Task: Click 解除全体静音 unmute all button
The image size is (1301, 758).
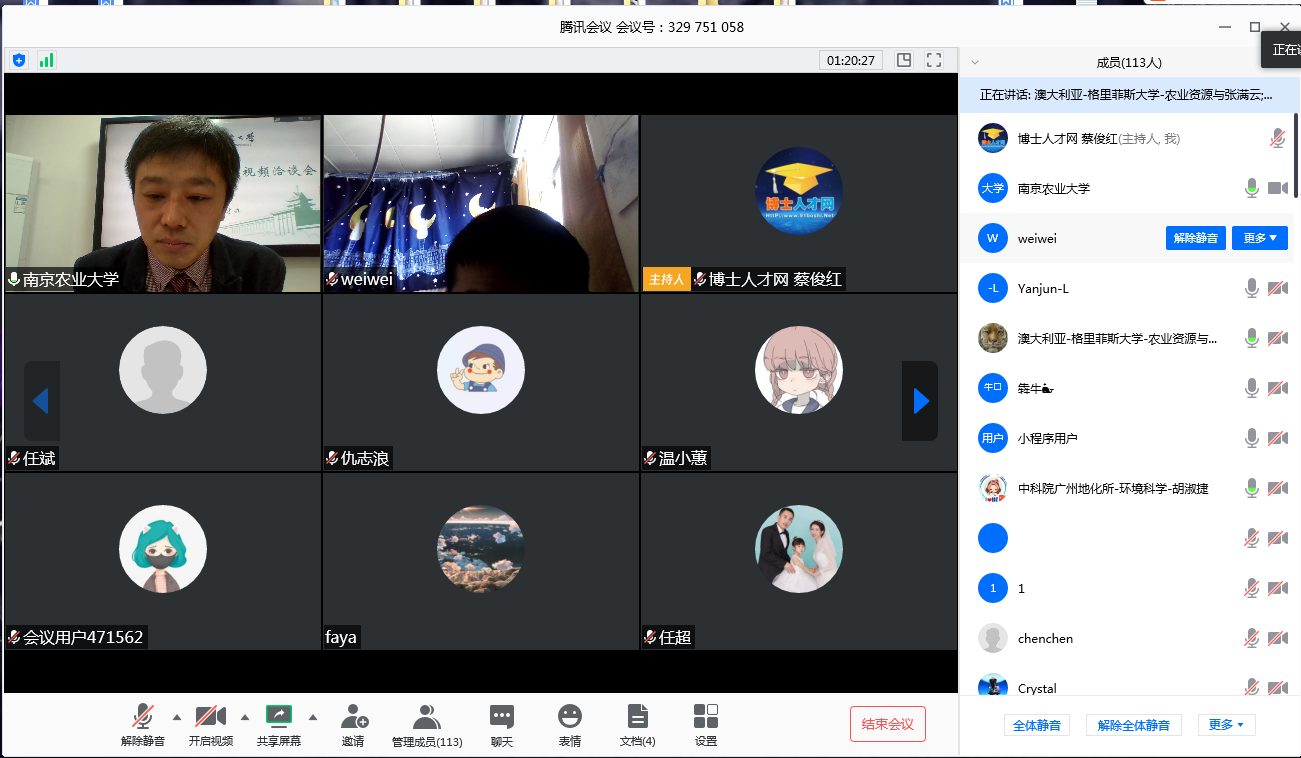Action: click(1134, 725)
